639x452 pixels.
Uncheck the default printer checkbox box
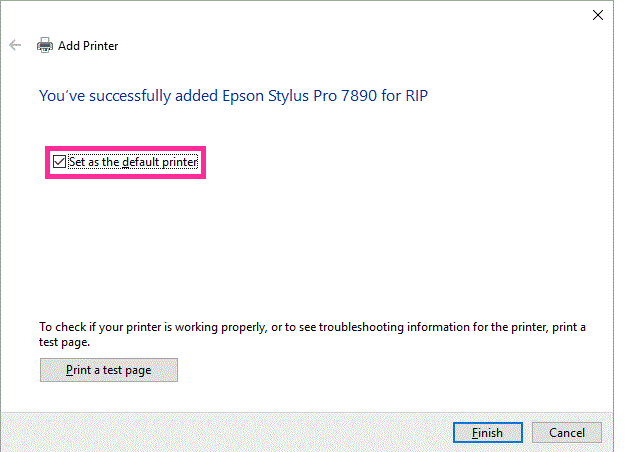[x=60, y=161]
